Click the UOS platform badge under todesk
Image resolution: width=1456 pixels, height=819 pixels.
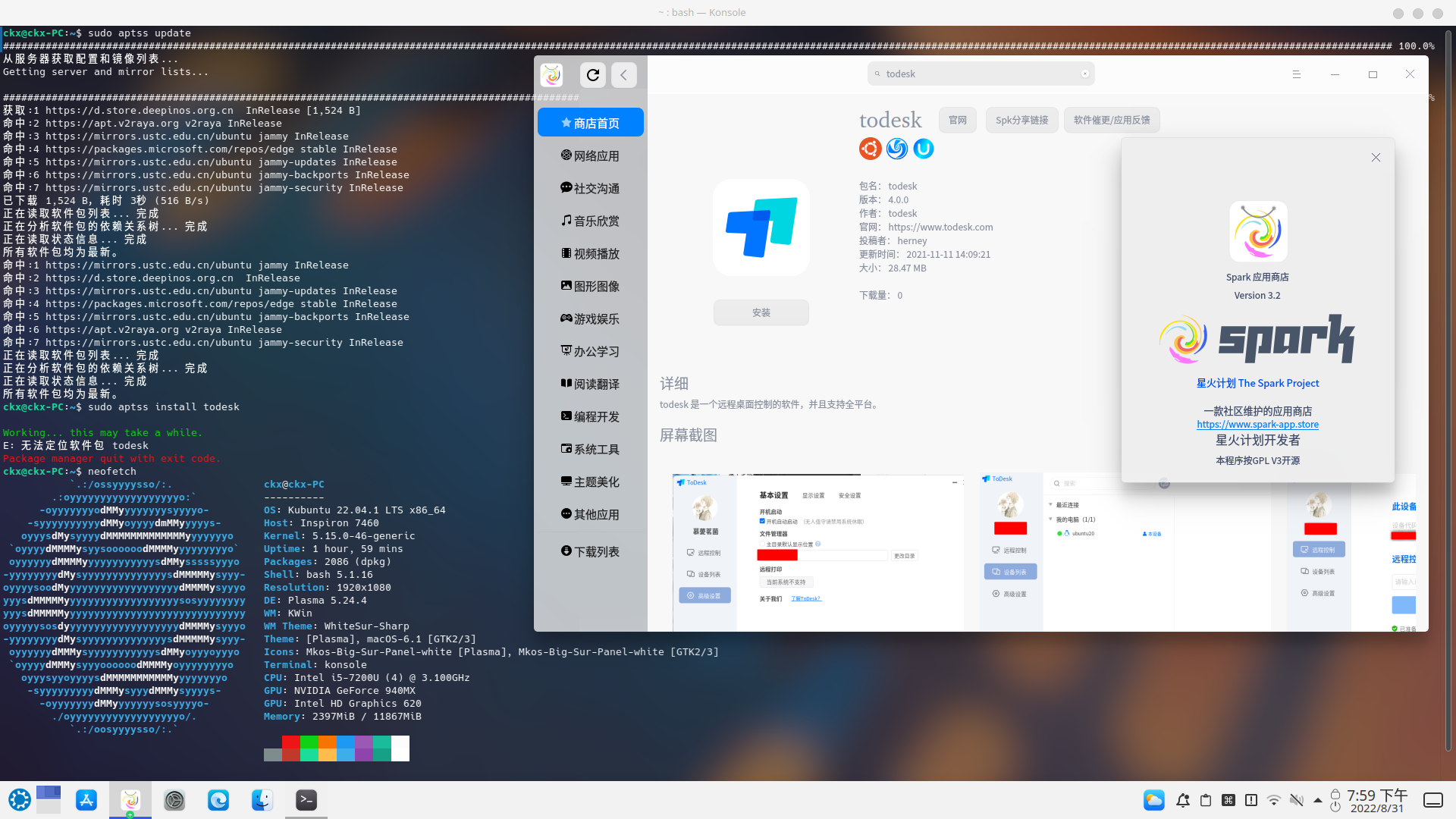[x=923, y=149]
